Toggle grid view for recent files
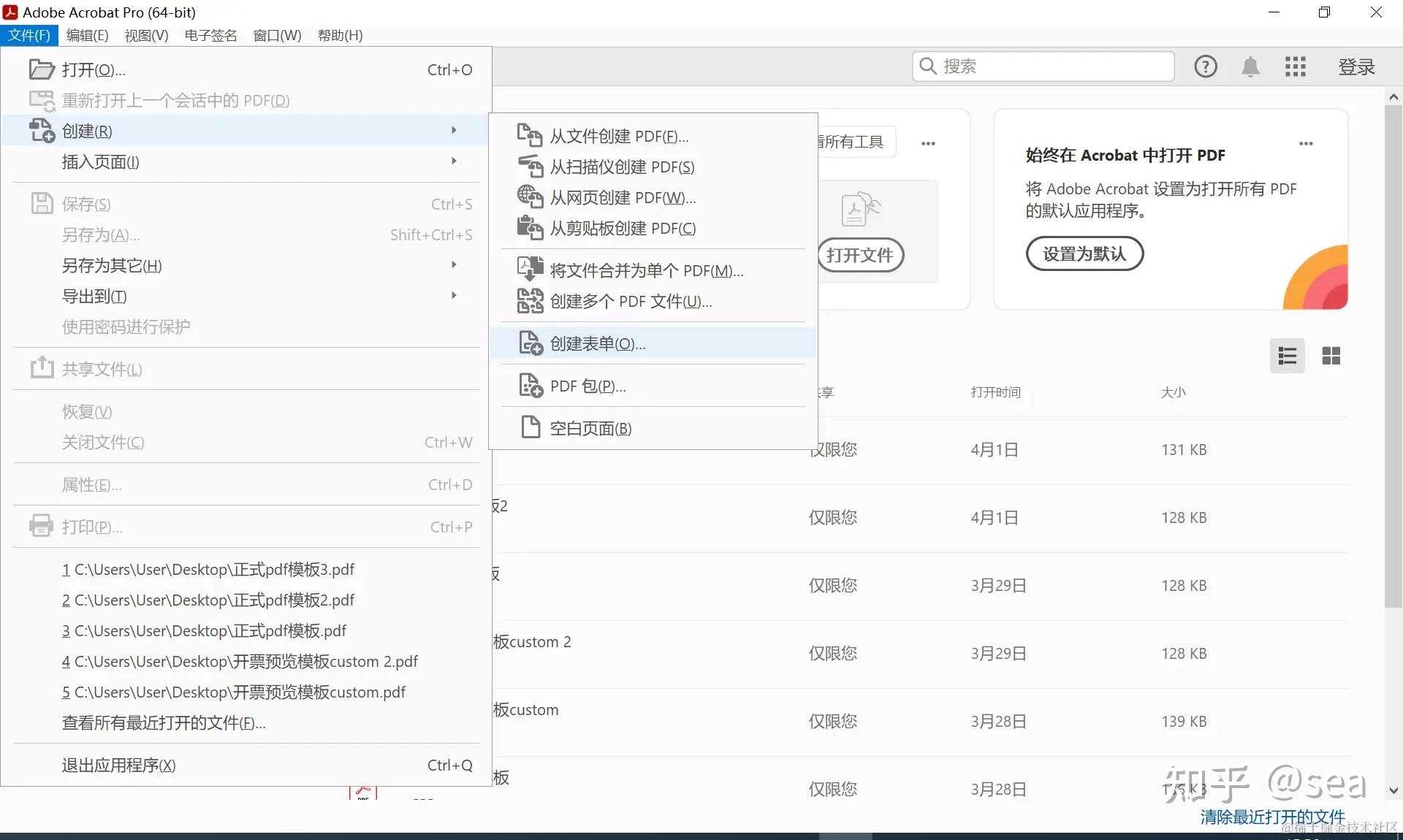The image size is (1403, 840). [1331, 356]
